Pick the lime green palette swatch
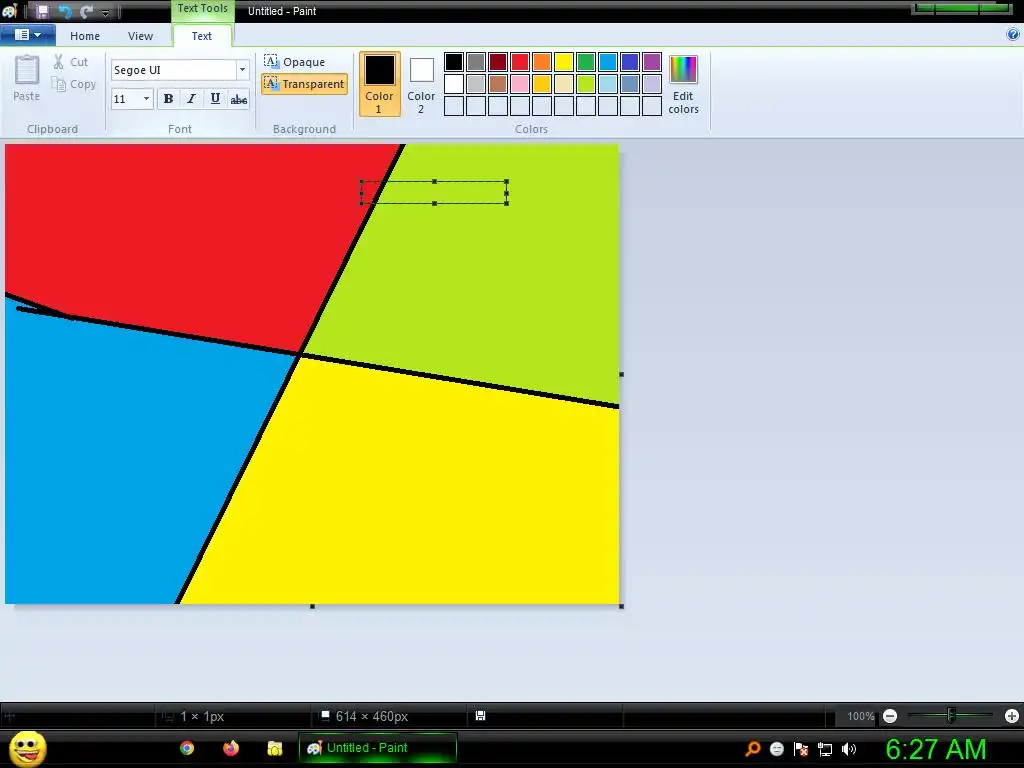The image size is (1024, 768). coord(586,84)
